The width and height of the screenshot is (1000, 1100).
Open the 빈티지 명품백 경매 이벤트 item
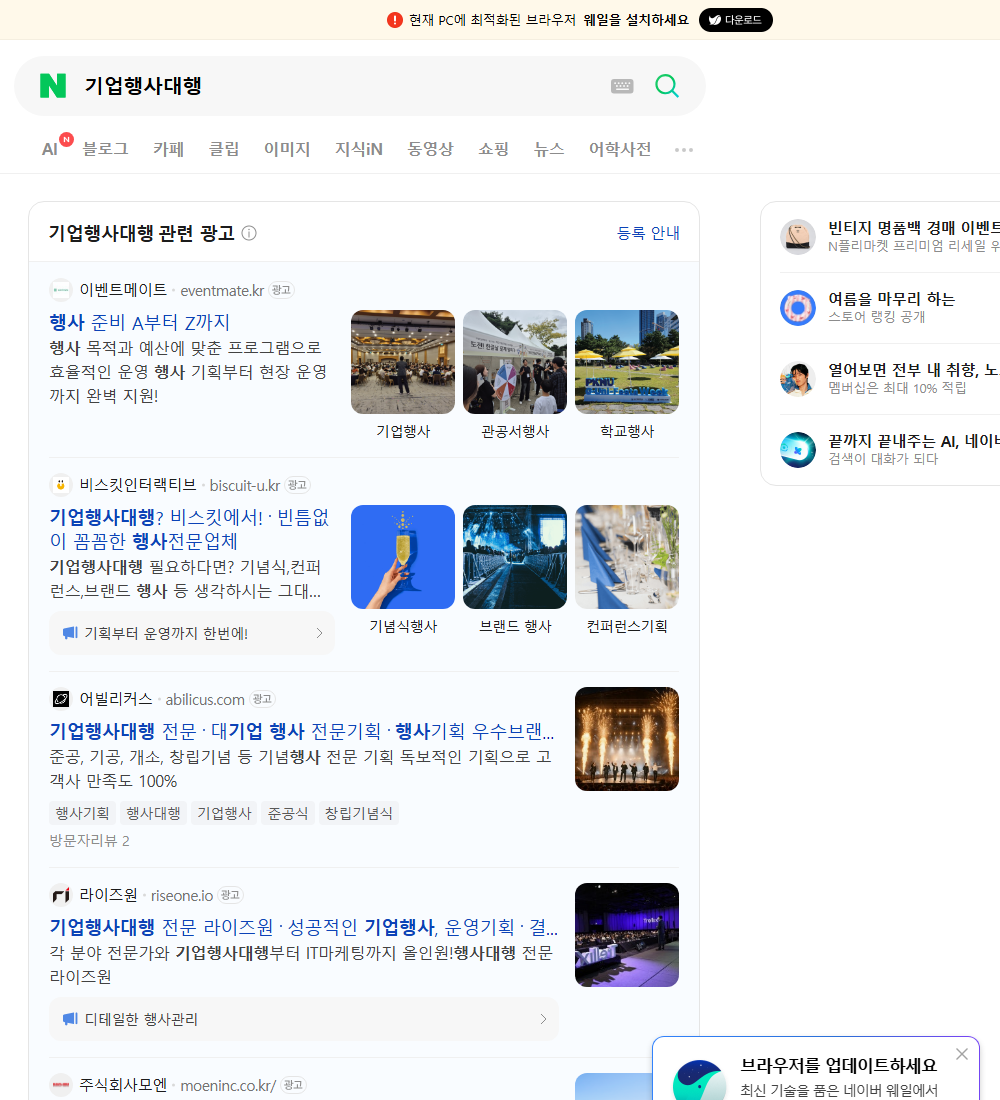coord(914,236)
